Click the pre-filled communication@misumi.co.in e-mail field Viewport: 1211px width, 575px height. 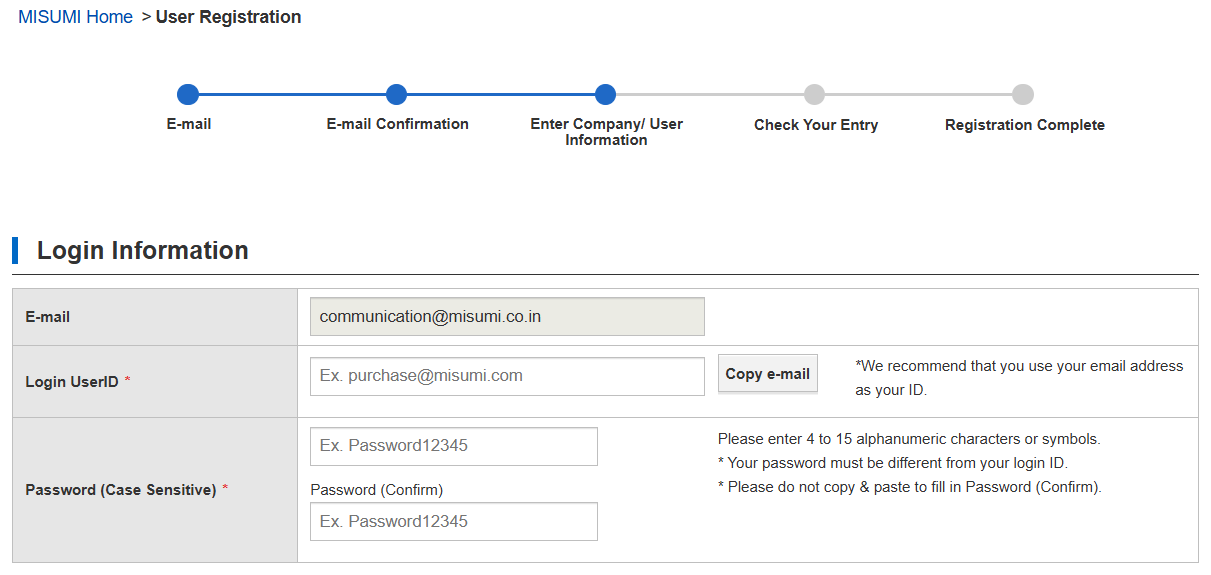click(x=507, y=317)
